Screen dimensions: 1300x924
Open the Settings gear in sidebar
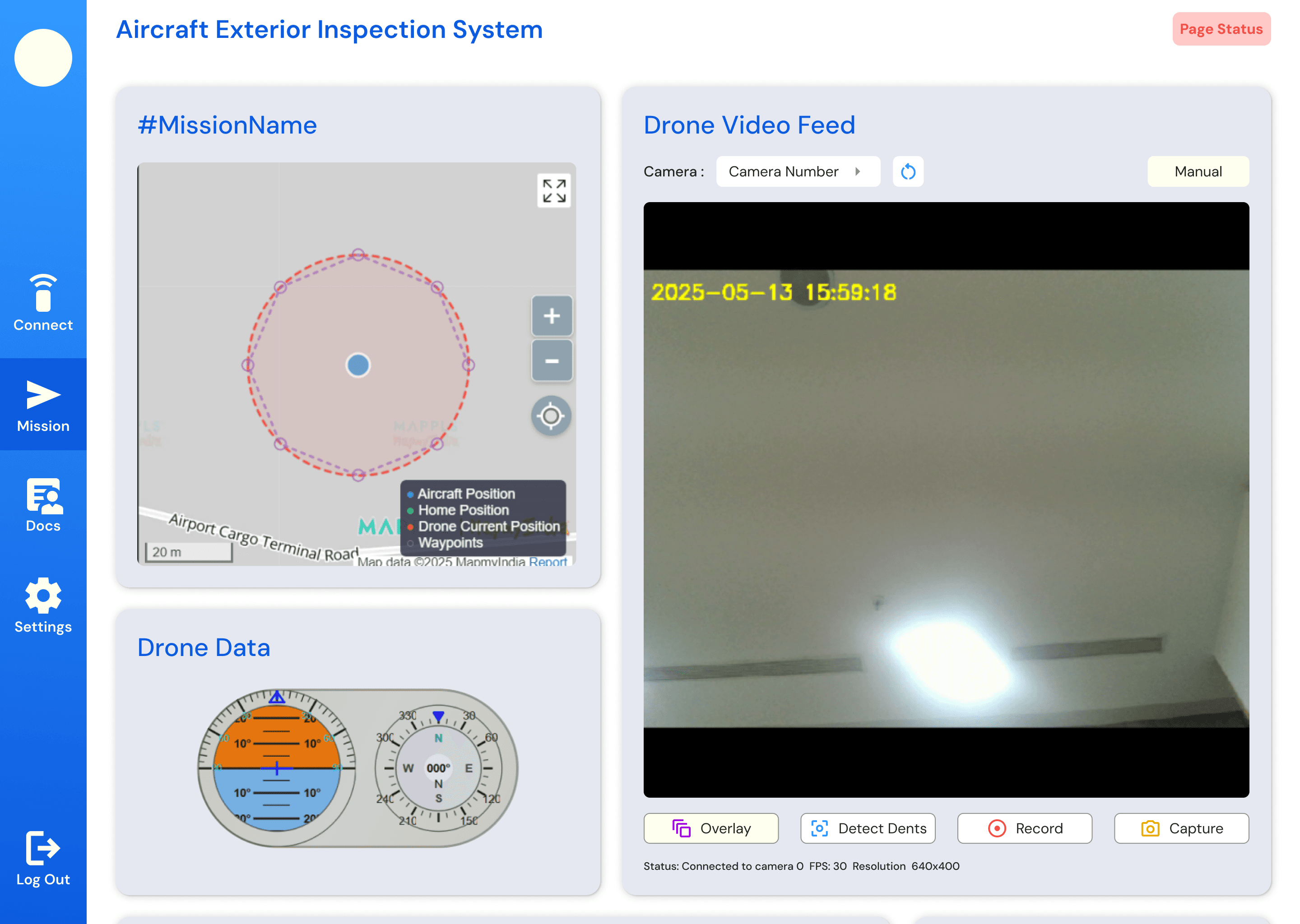(43, 605)
